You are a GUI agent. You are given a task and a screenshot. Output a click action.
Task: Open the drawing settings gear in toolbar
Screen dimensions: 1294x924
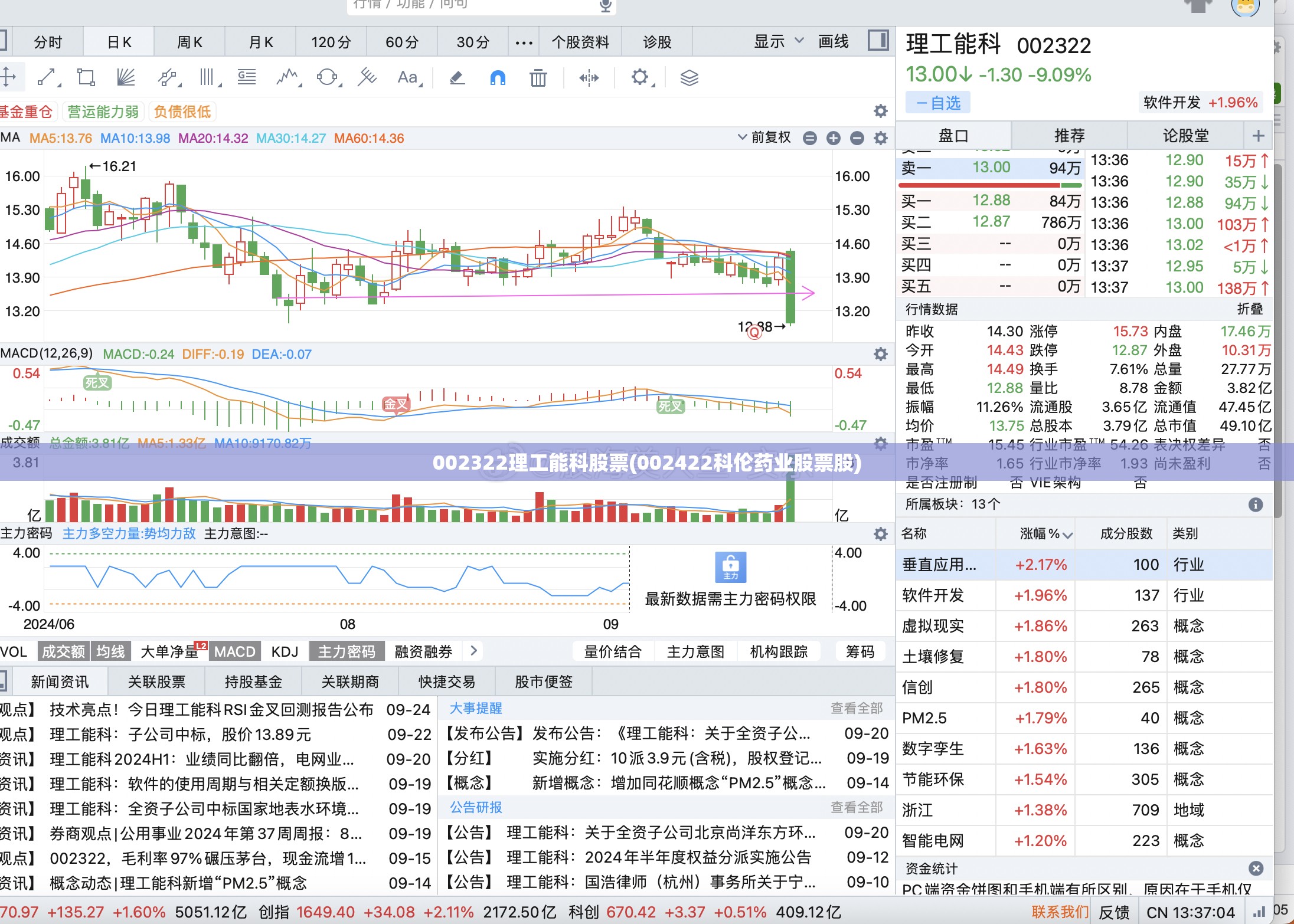click(x=641, y=77)
